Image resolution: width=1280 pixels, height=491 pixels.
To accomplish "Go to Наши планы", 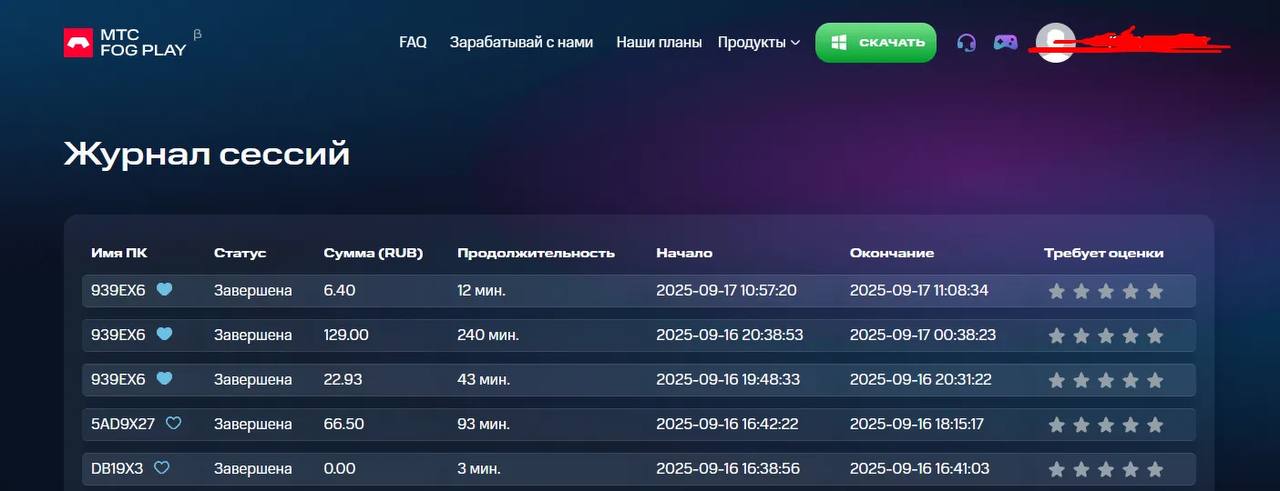I will (659, 42).
